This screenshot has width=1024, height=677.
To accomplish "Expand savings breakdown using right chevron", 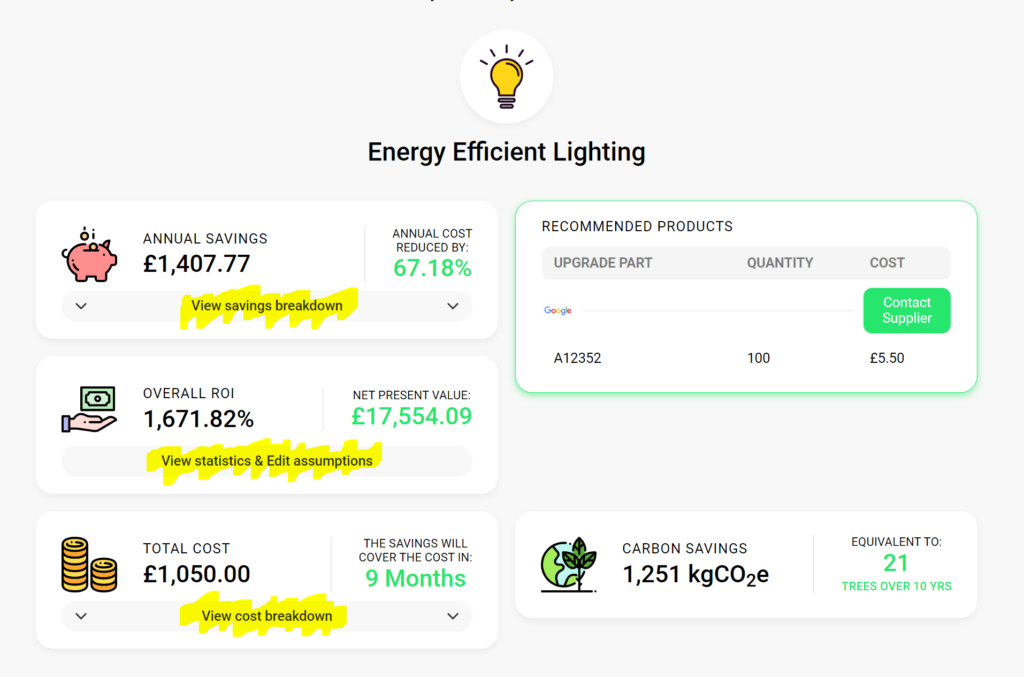I will 453,306.
